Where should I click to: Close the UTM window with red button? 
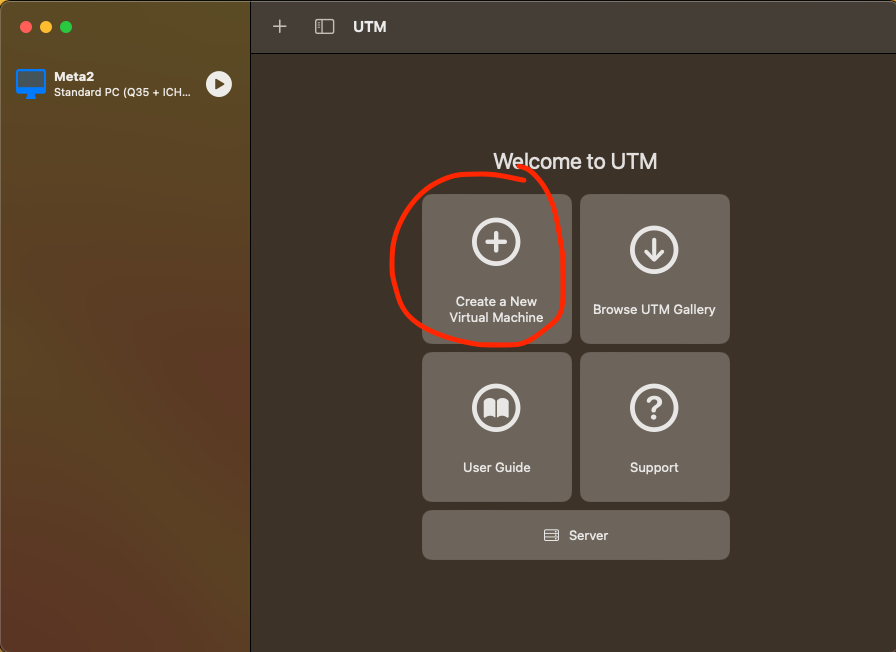[26, 27]
